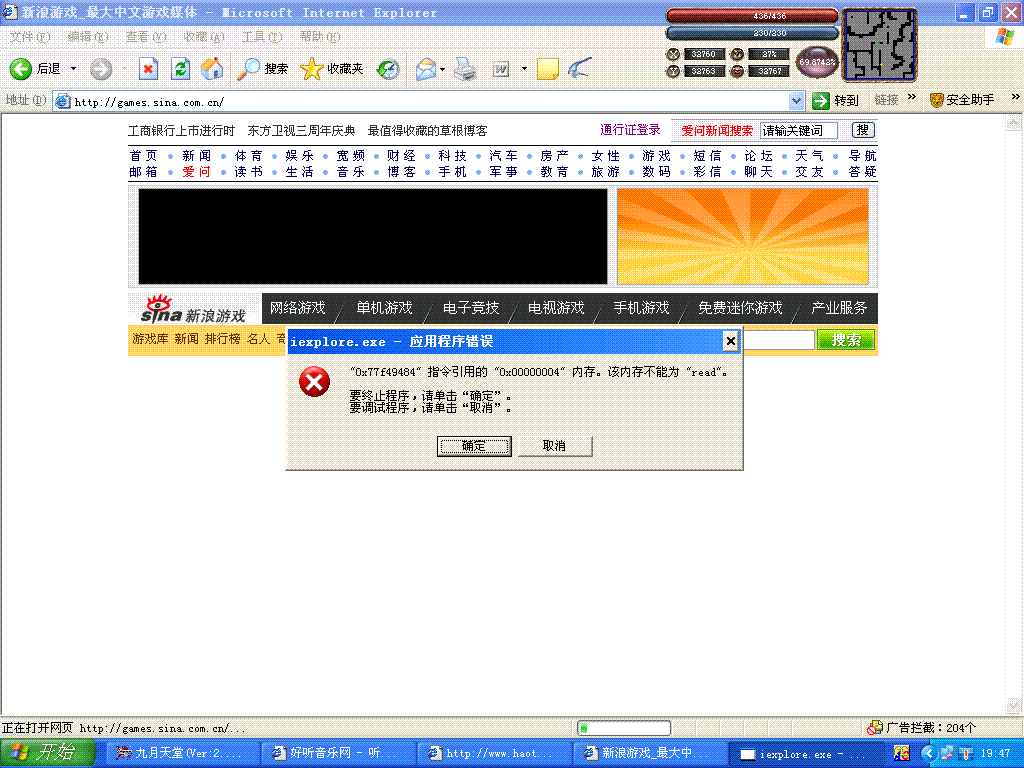
Task: Open the 帮助 menu
Action: click(x=320, y=37)
